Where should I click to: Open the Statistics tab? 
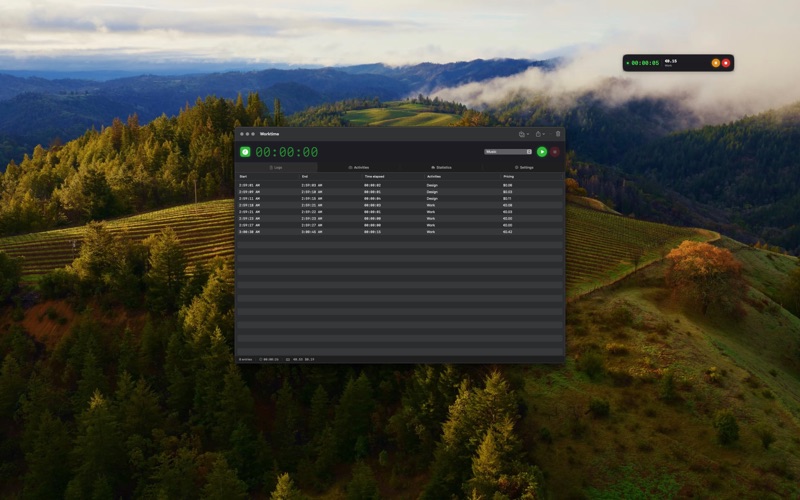click(x=441, y=167)
